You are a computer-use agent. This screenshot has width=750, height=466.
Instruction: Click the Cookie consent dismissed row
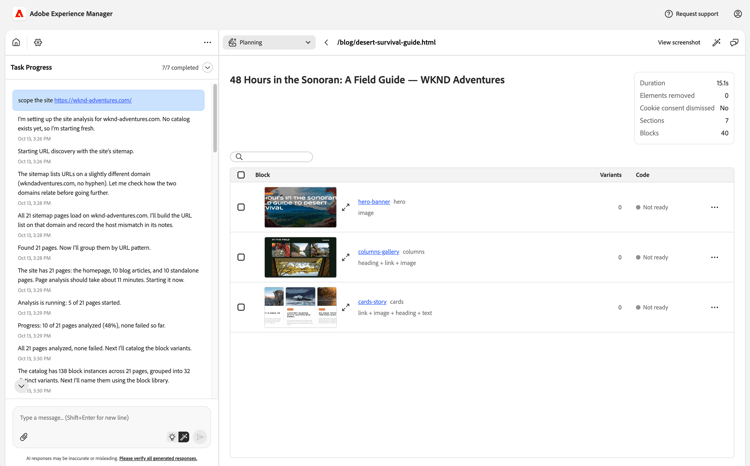click(x=684, y=108)
